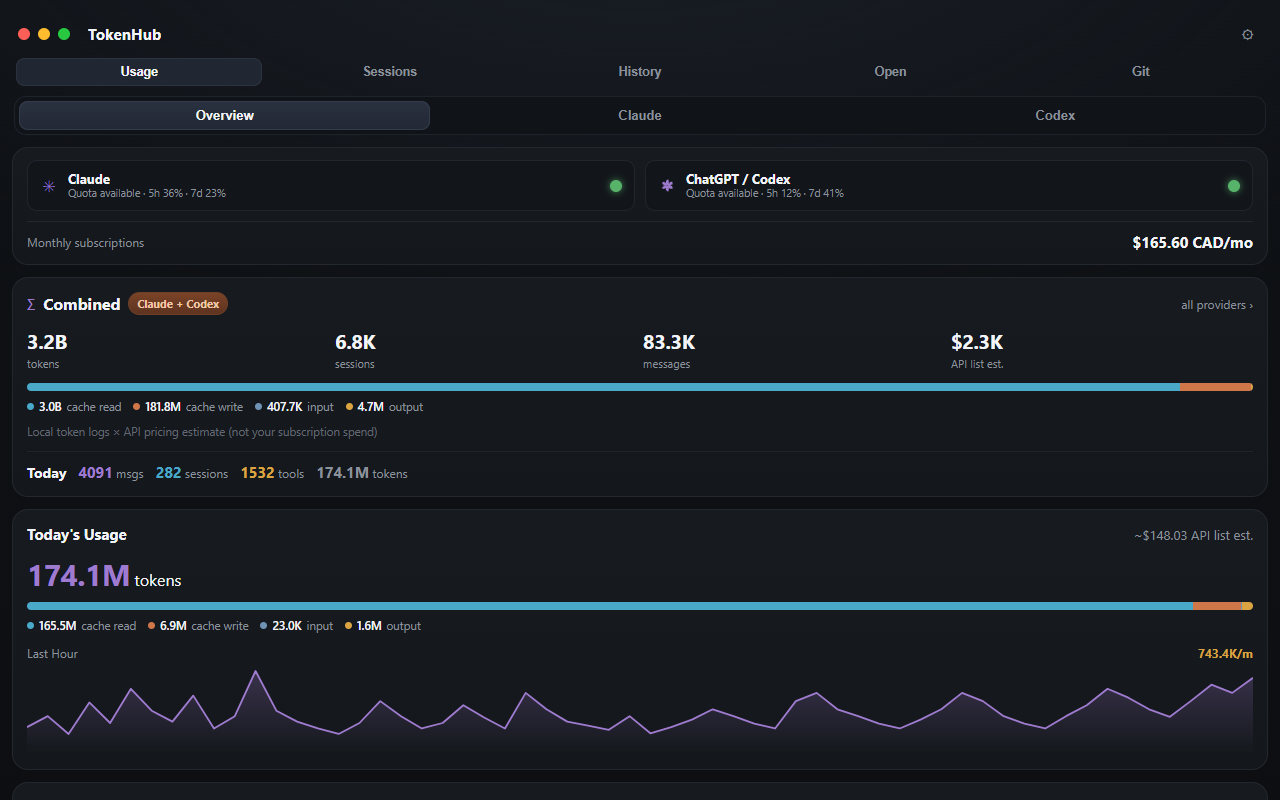
Task: Maximize window with green button
Action: [64, 34]
